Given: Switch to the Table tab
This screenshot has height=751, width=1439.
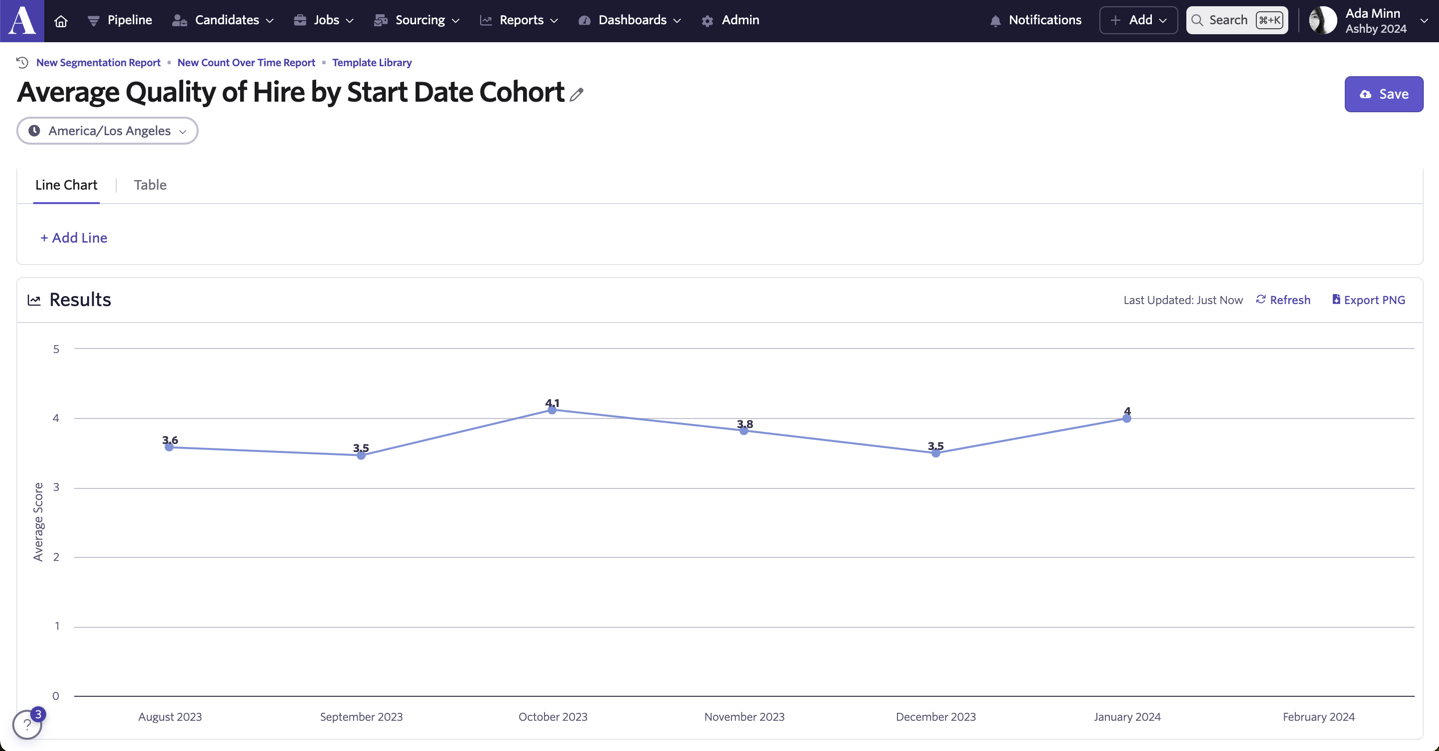Looking at the screenshot, I should (150, 185).
